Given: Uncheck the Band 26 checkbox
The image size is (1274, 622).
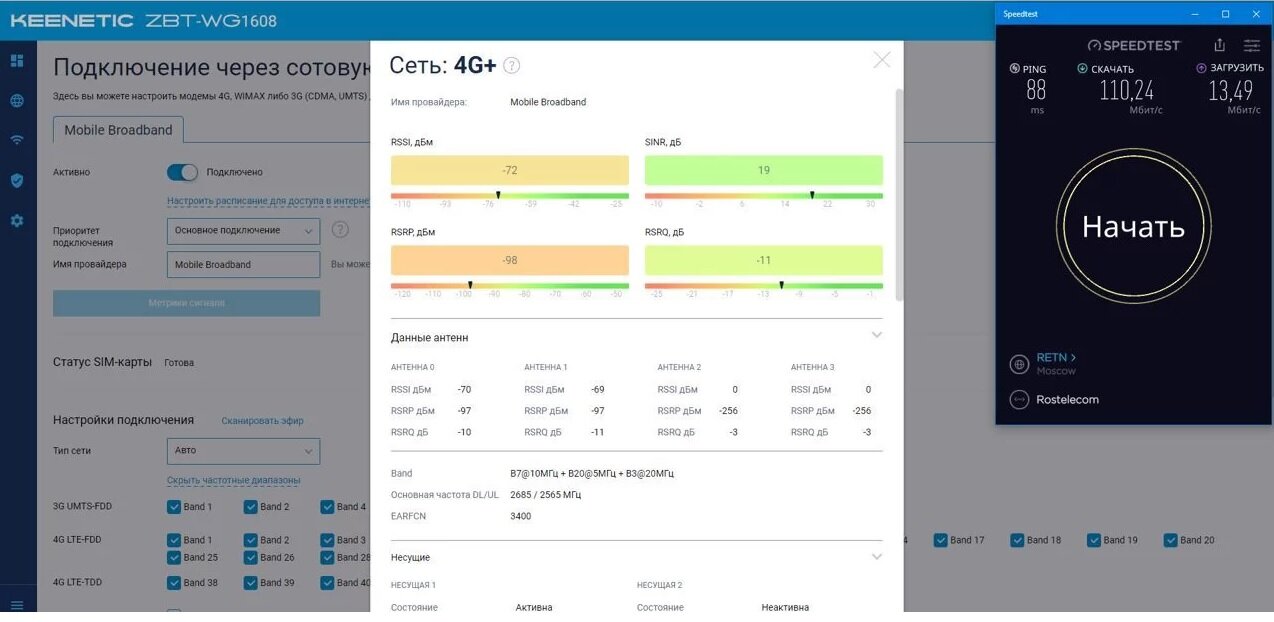Looking at the screenshot, I should 251,557.
